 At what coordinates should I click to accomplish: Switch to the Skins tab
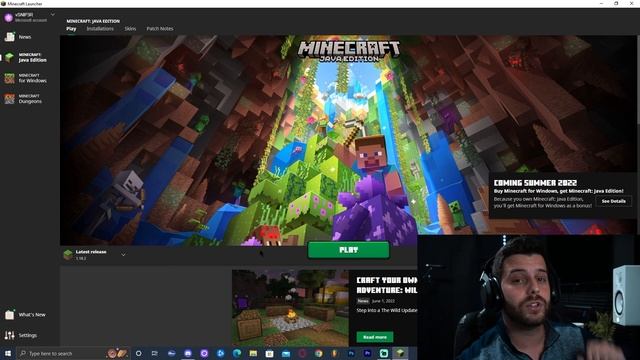130,29
